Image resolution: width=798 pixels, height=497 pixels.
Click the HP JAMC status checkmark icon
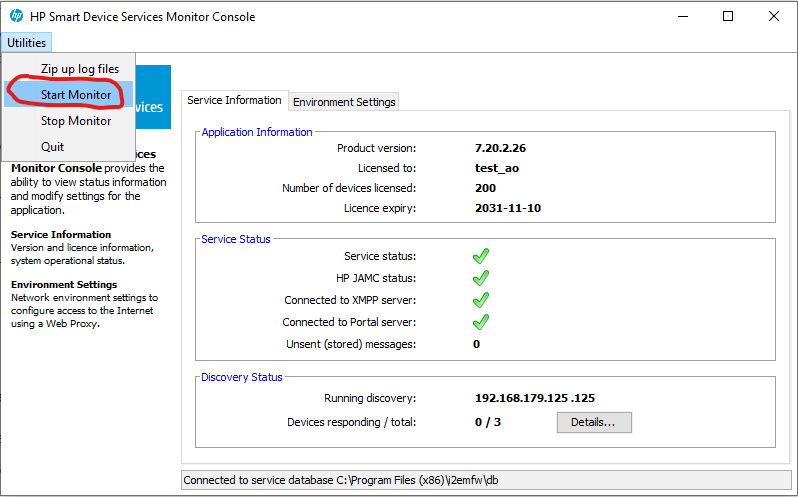pos(480,278)
